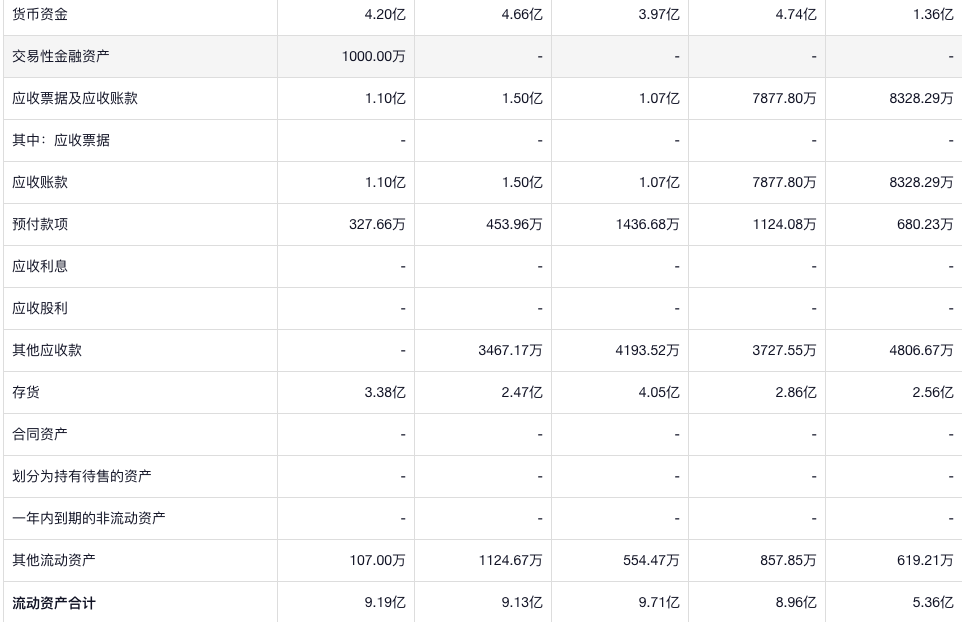Select the 交易性金融资产 row label
This screenshot has height=622, width=962.
click(61, 56)
